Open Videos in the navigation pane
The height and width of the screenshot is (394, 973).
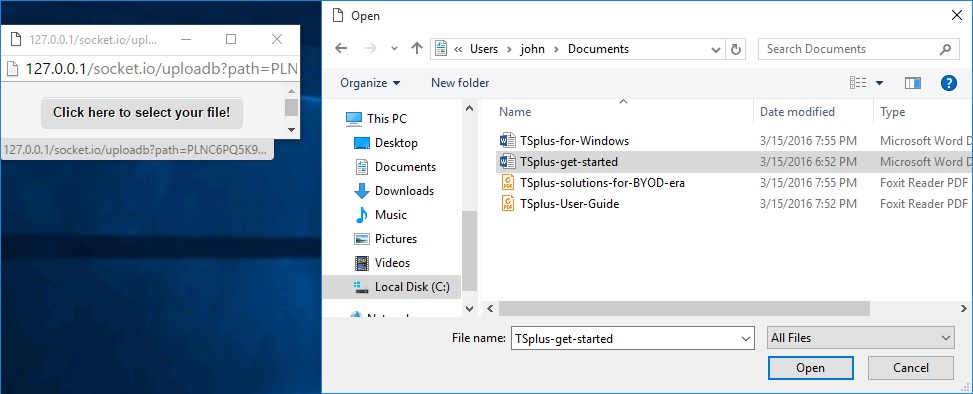(392, 262)
